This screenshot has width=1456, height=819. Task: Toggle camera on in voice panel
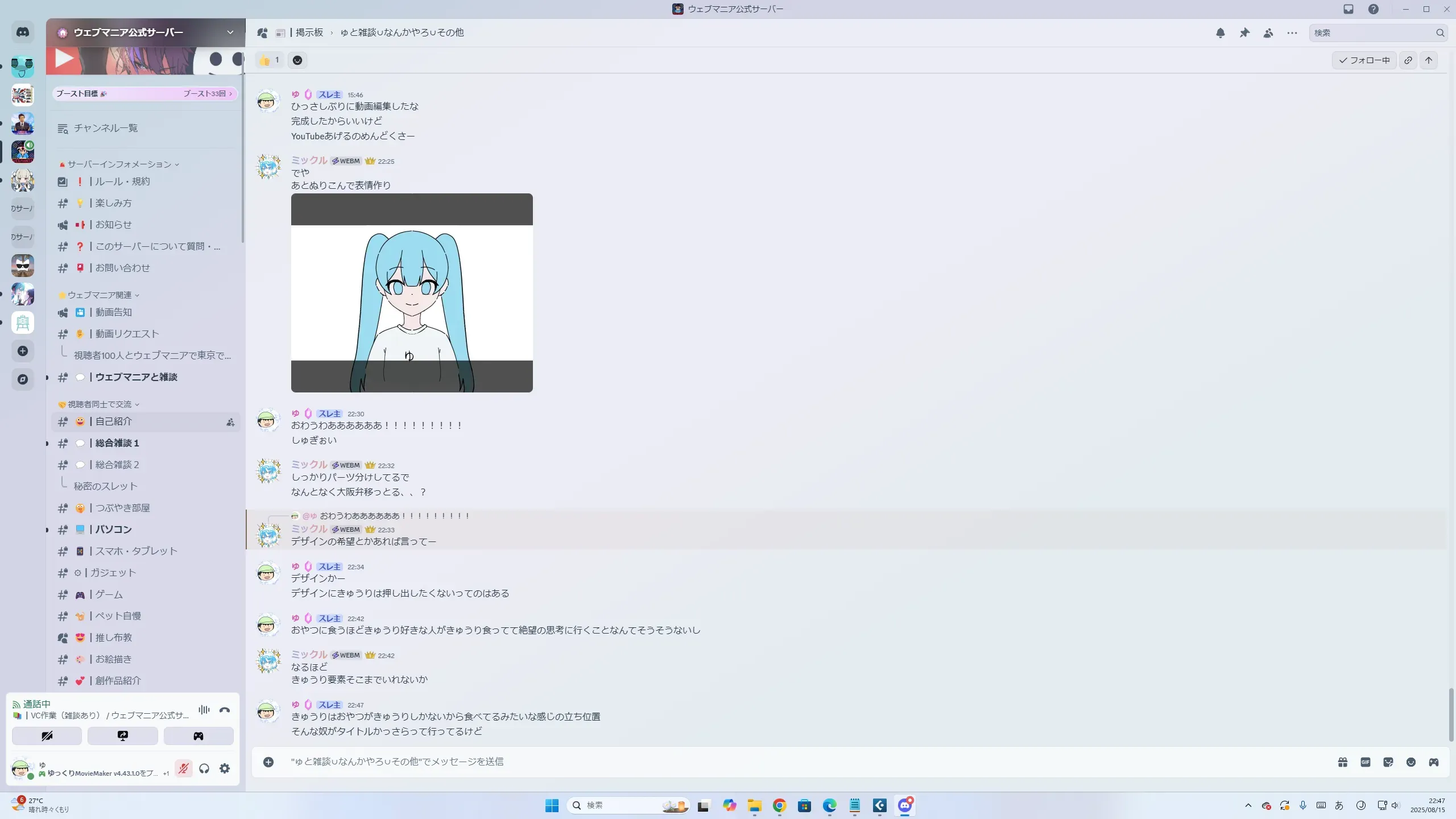click(47, 736)
